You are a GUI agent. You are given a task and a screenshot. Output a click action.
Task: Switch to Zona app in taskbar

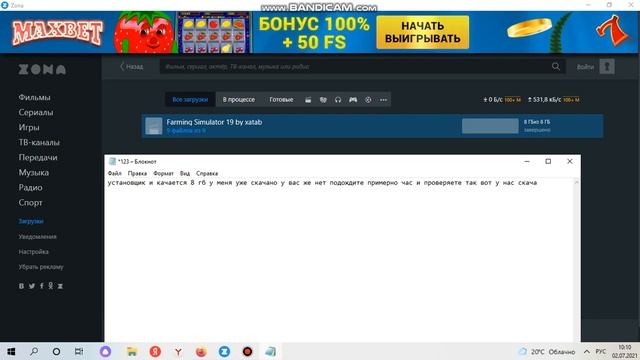pyautogui.click(x=224, y=351)
